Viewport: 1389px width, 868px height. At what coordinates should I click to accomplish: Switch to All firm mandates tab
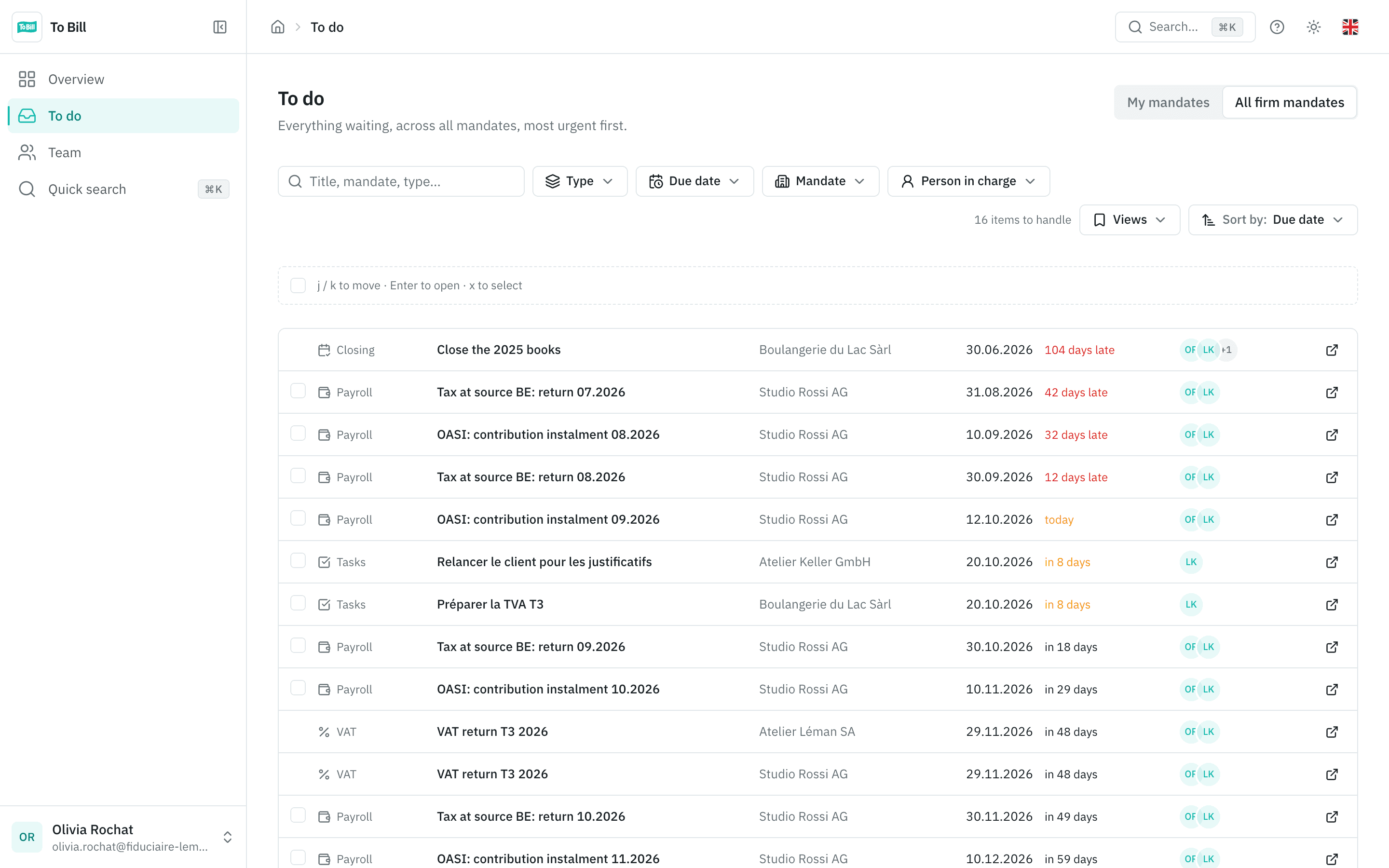pos(1289,102)
